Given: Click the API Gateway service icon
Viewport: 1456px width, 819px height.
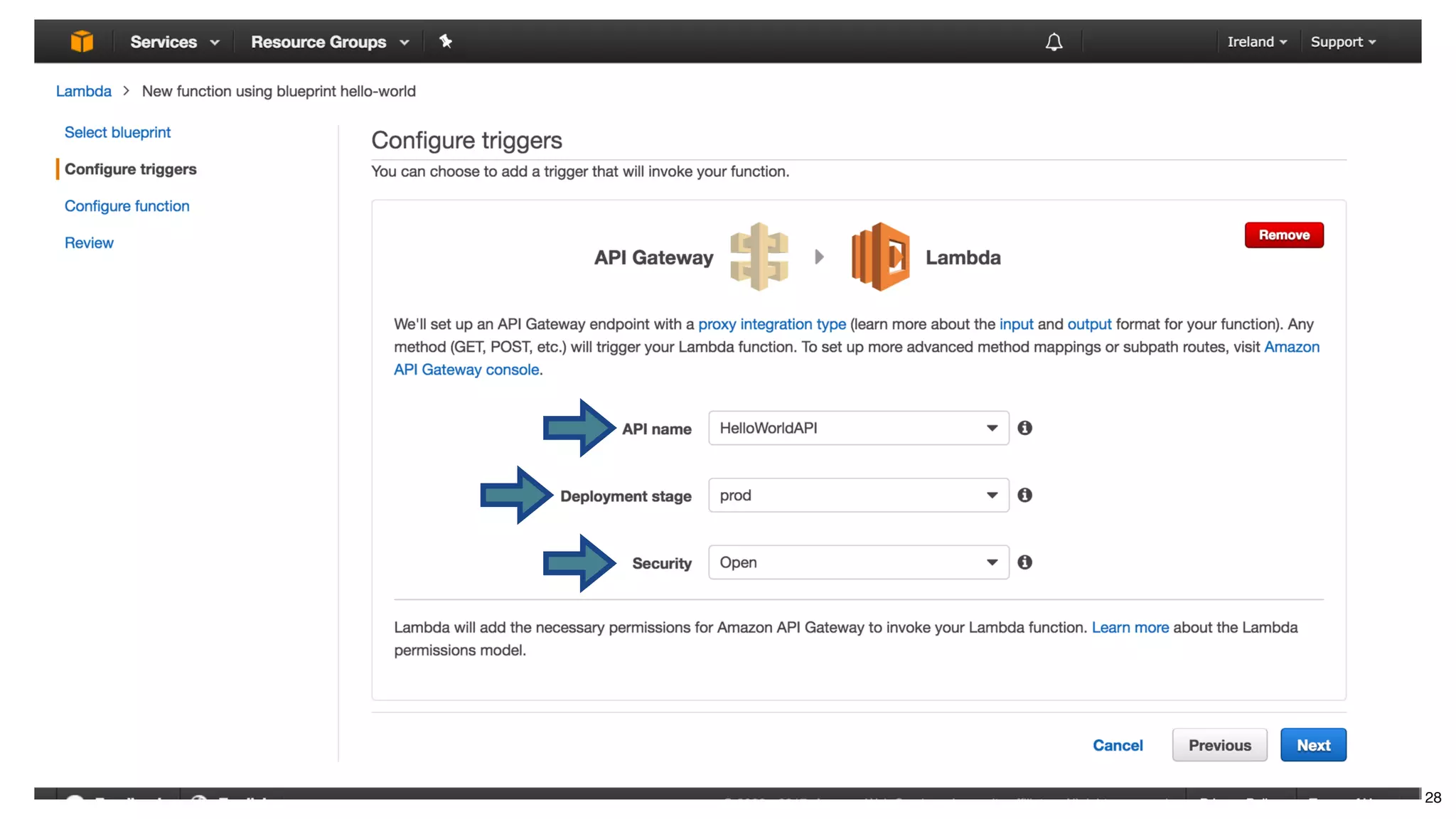Looking at the screenshot, I should [x=759, y=257].
